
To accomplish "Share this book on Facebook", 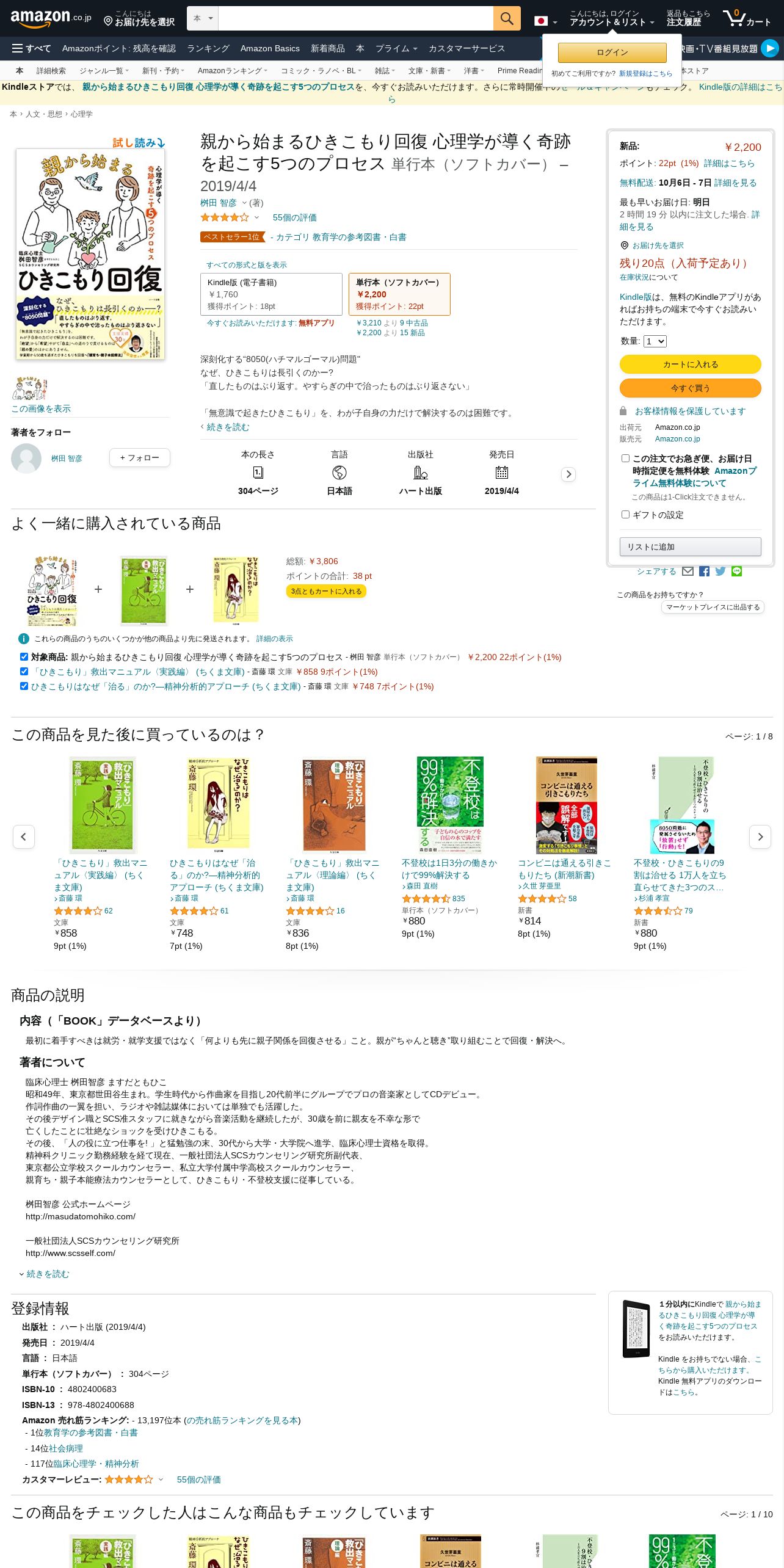I will click(704, 572).
